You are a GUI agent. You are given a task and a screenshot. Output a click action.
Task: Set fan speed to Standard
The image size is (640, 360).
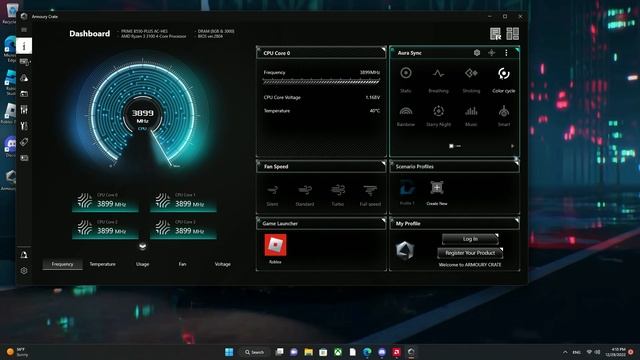(304, 196)
